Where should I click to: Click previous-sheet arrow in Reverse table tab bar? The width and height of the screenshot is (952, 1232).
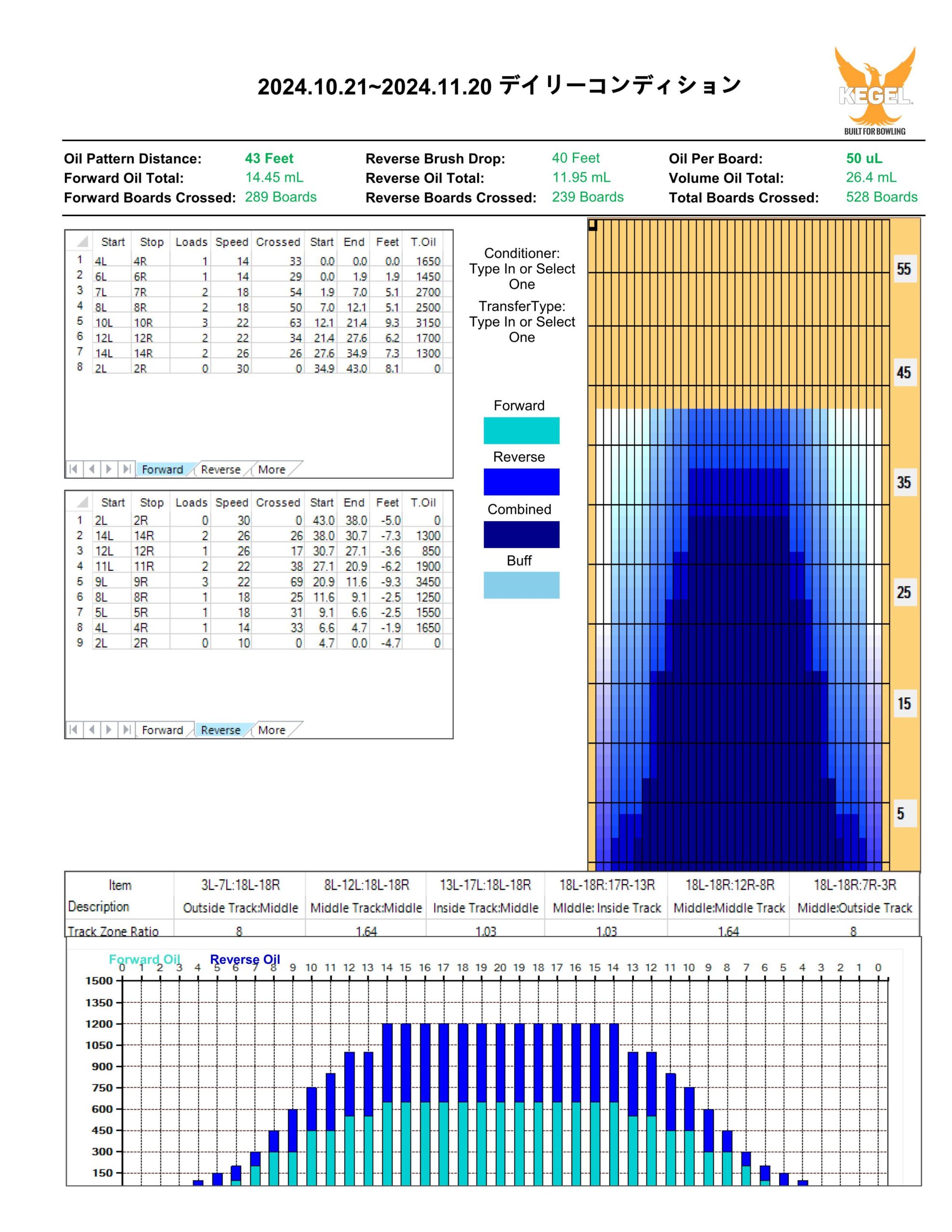click(x=91, y=730)
